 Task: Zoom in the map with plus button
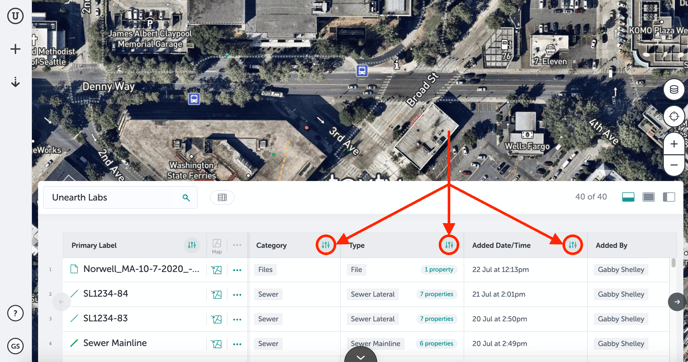click(674, 144)
